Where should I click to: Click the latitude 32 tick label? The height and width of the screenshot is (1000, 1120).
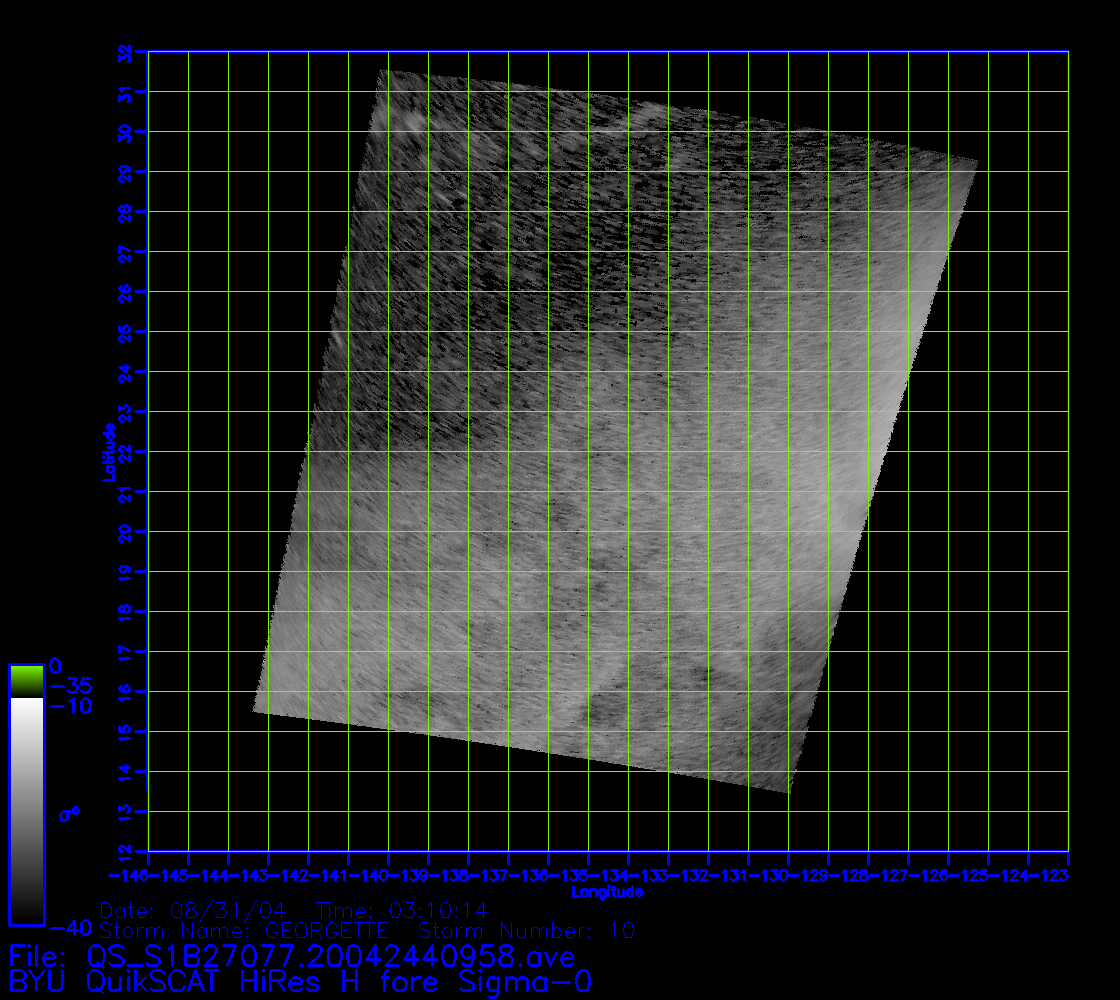[124, 52]
